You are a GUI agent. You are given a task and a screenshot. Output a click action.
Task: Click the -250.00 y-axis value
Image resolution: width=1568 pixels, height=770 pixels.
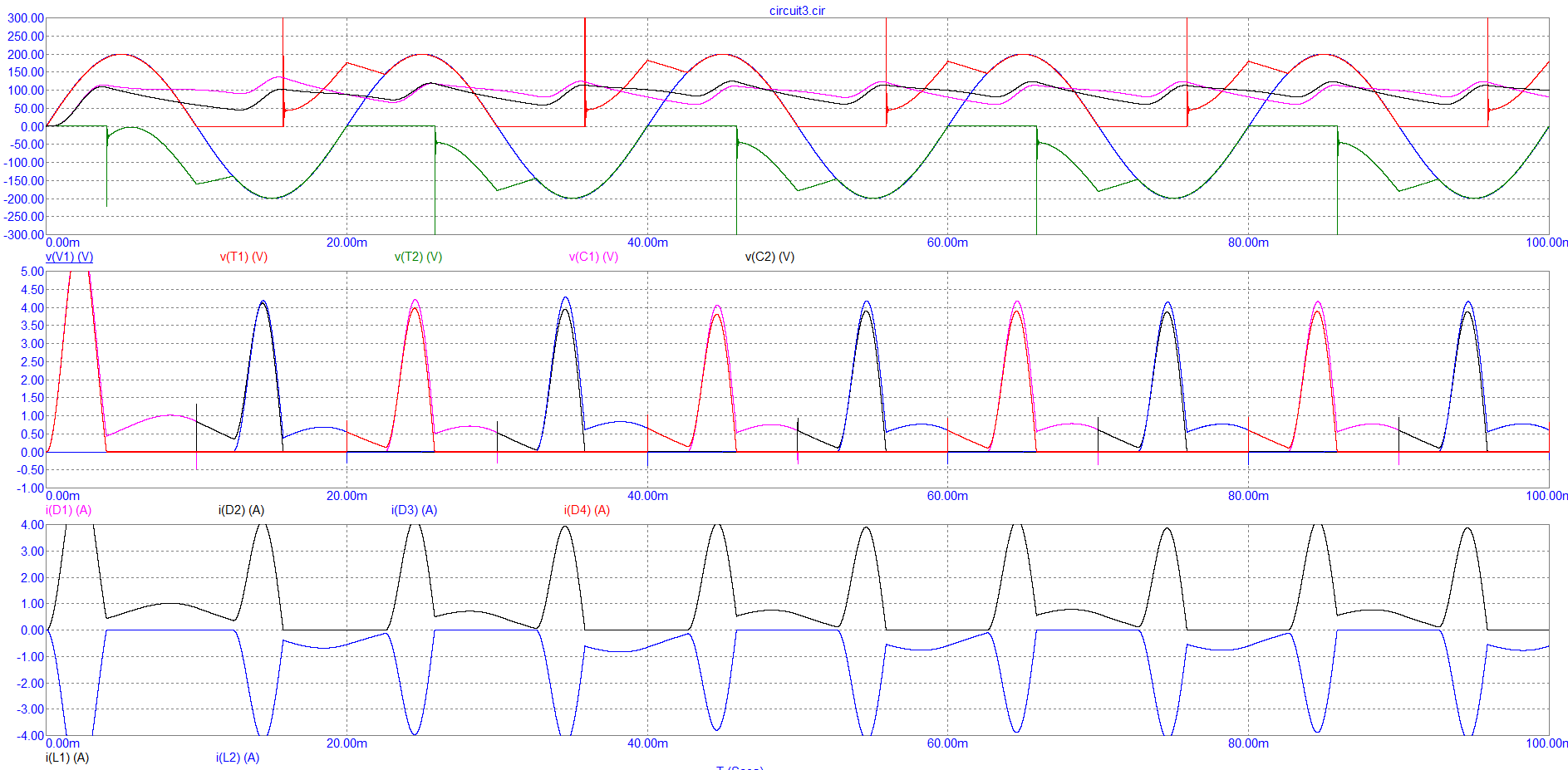[24, 217]
